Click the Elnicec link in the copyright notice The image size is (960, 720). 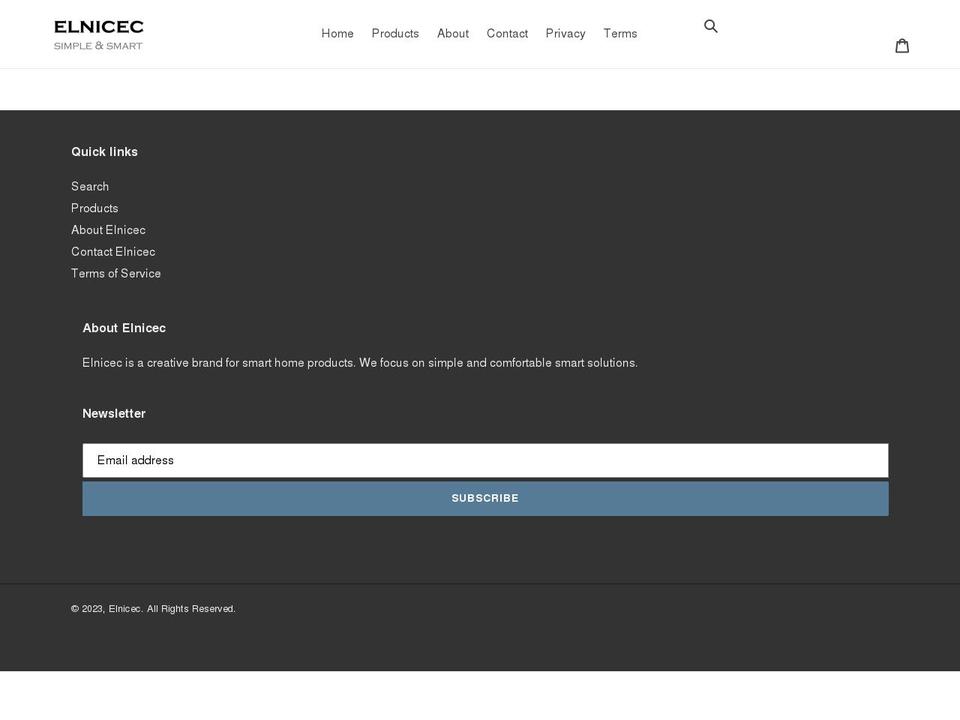coord(125,608)
